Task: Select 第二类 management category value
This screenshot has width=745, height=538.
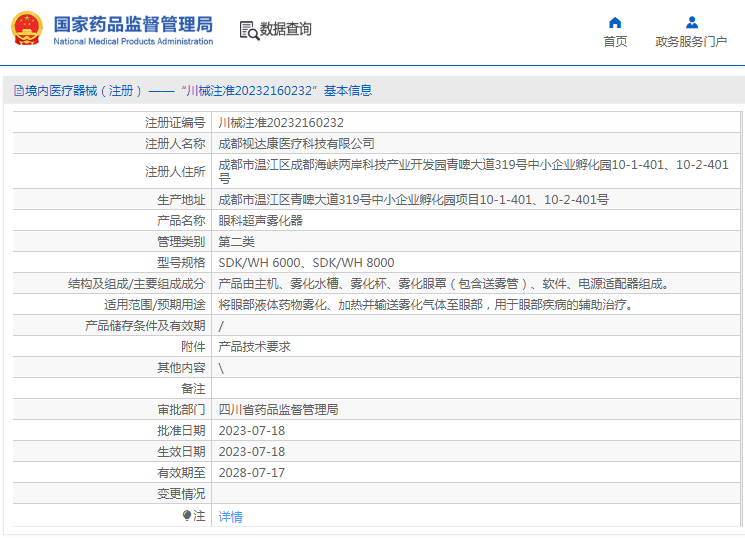Action: [x=236, y=241]
